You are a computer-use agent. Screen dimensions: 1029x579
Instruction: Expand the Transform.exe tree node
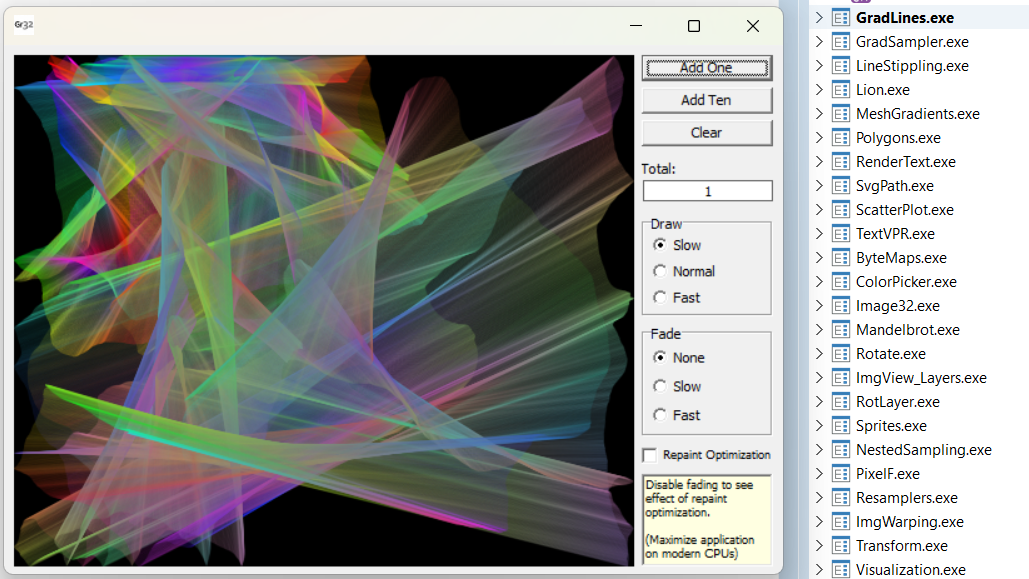[x=819, y=546]
